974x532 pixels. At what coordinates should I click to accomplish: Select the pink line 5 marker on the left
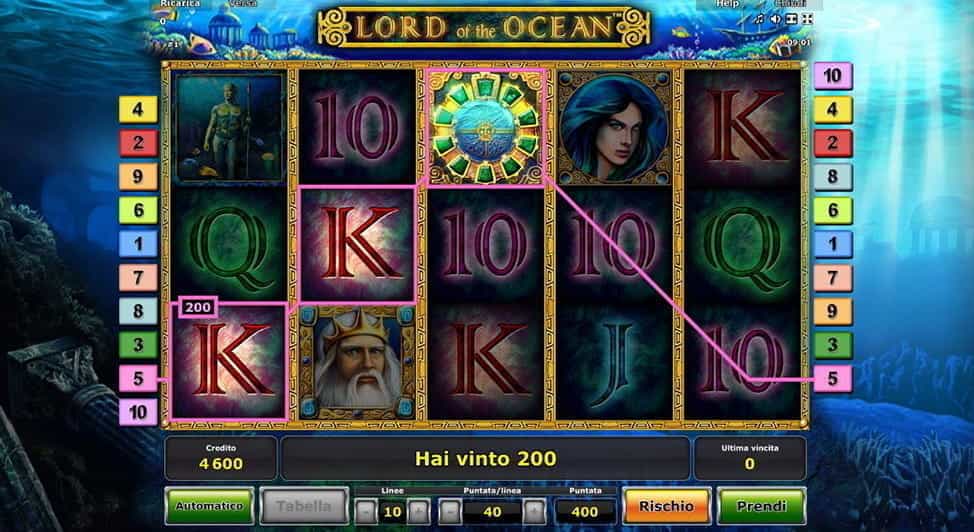point(138,378)
